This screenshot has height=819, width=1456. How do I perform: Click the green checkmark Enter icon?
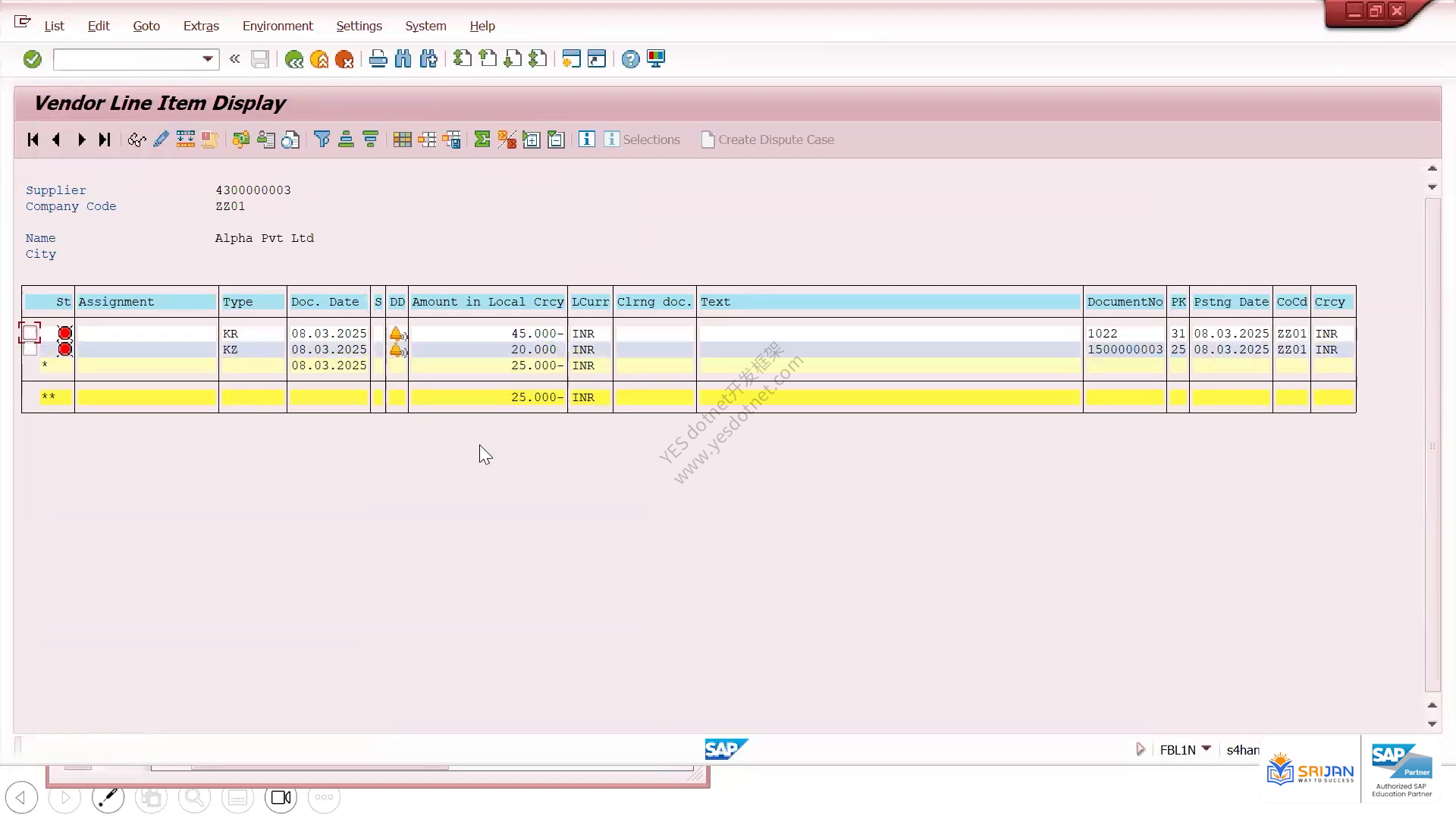tap(32, 59)
